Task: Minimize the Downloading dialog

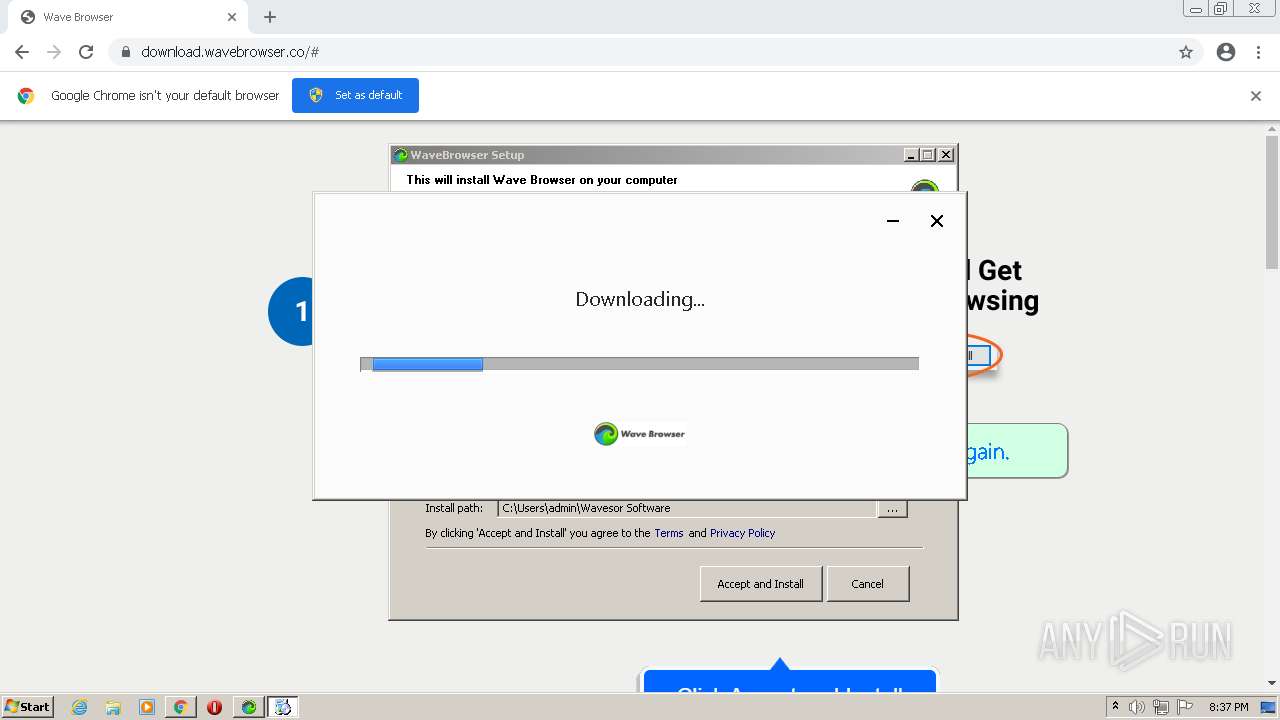Action: point(893,221)
